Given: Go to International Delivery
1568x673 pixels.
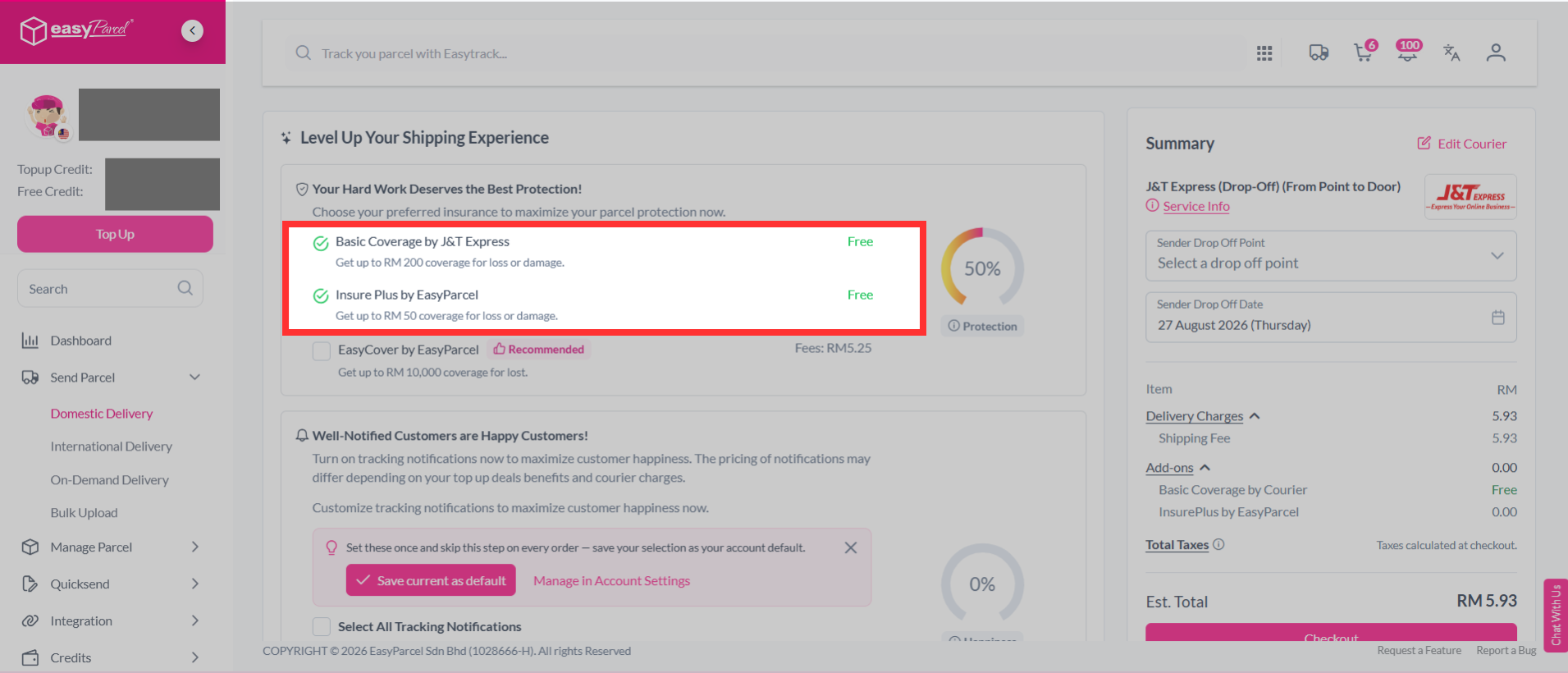Looking at the screenshot, I should [x=112, y=446].
